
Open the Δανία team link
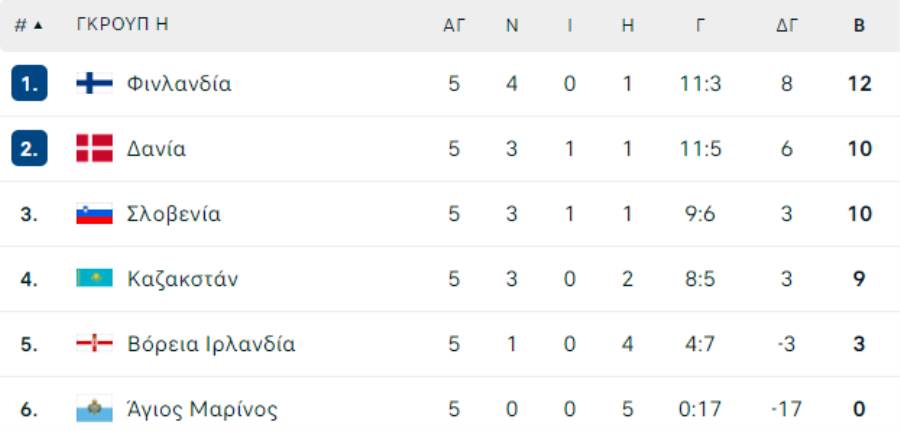point(157,149)
